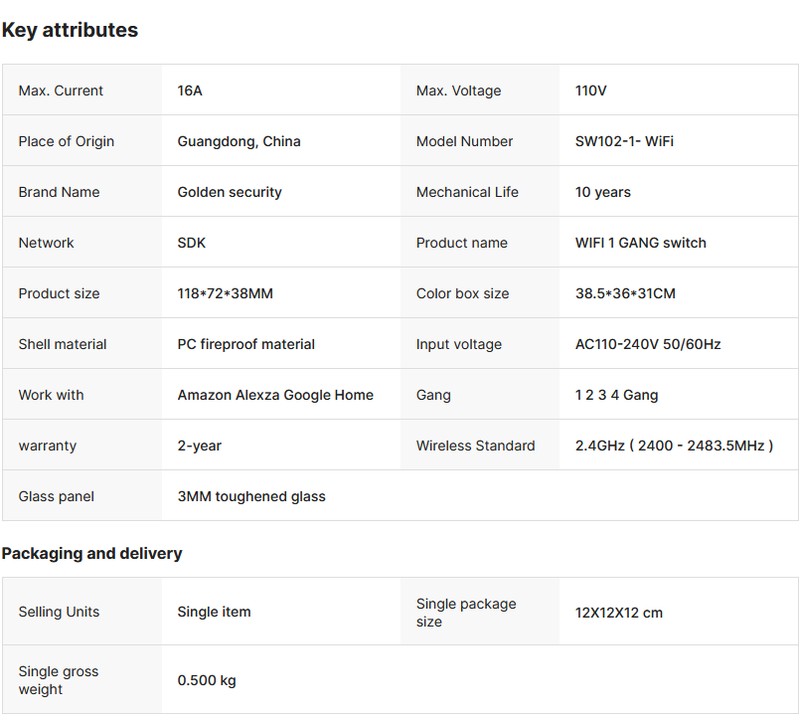This screenshot has height=720, width=800.
Task: Click the Single item selling units value
Action: click(x=214, y=611)
